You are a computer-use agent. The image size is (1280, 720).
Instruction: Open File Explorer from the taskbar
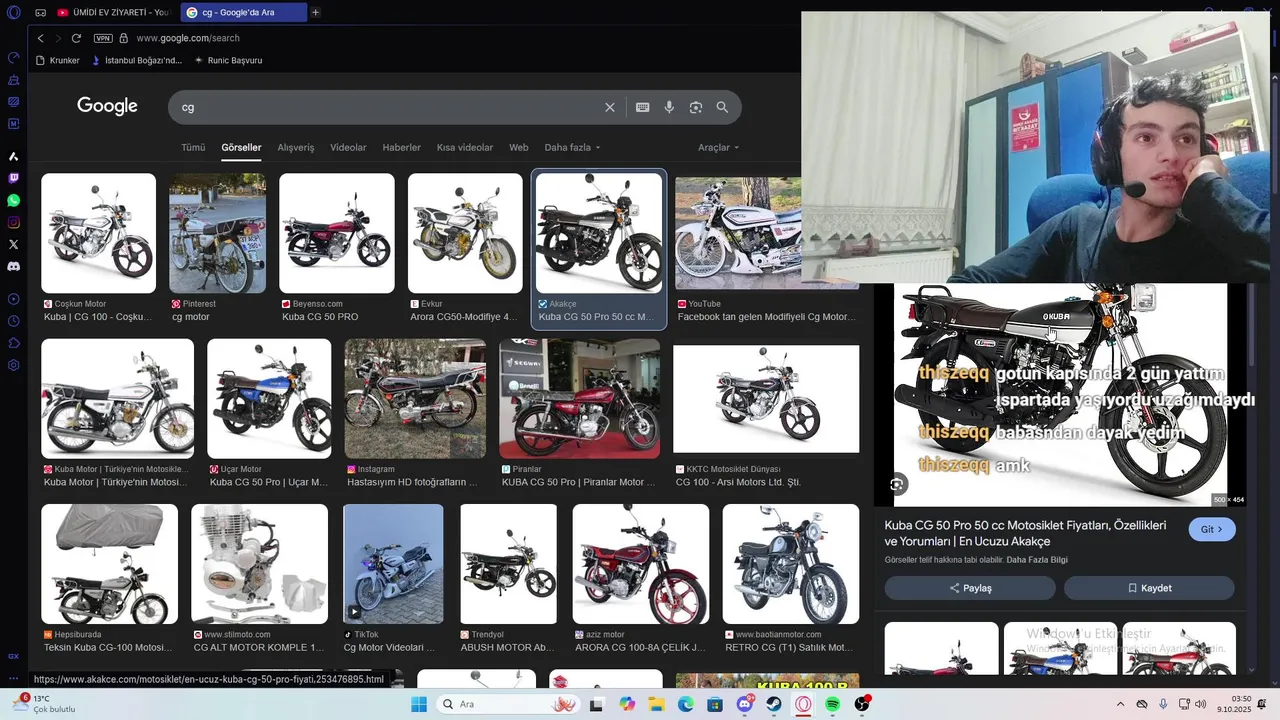pyautogui.click(x=656, y=704)
